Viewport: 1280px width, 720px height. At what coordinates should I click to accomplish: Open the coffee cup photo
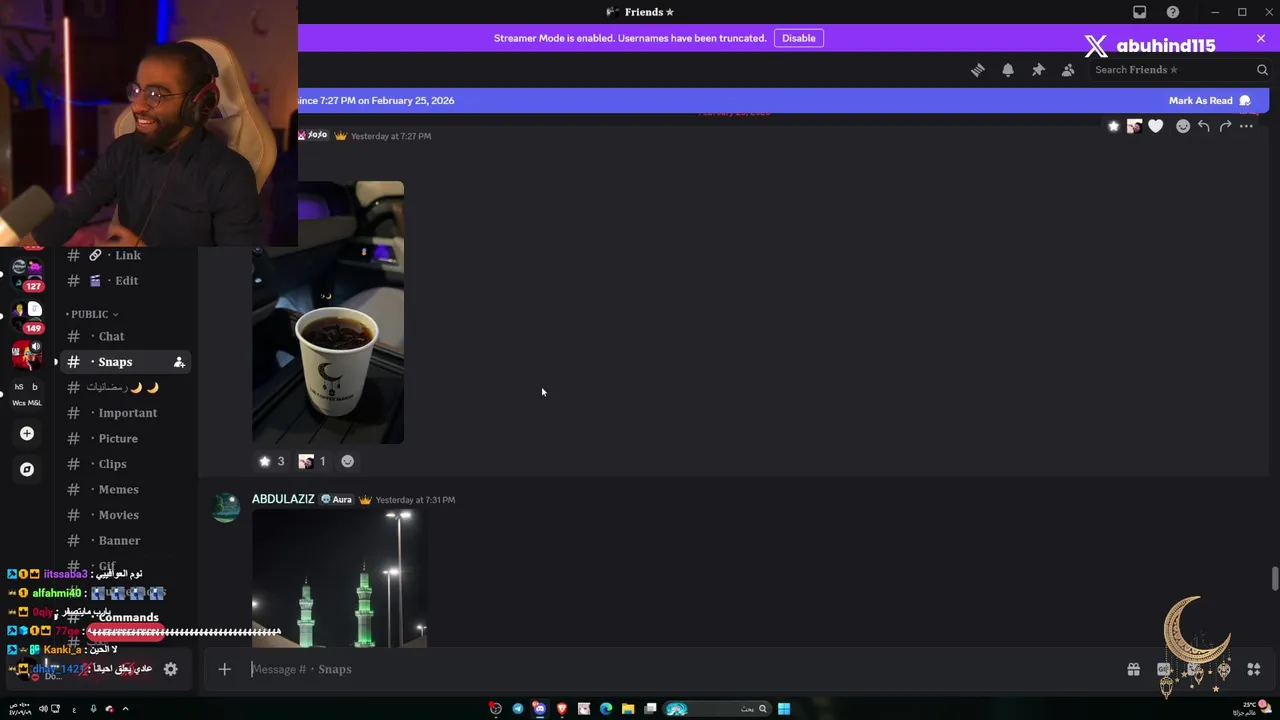coord(328,312)
